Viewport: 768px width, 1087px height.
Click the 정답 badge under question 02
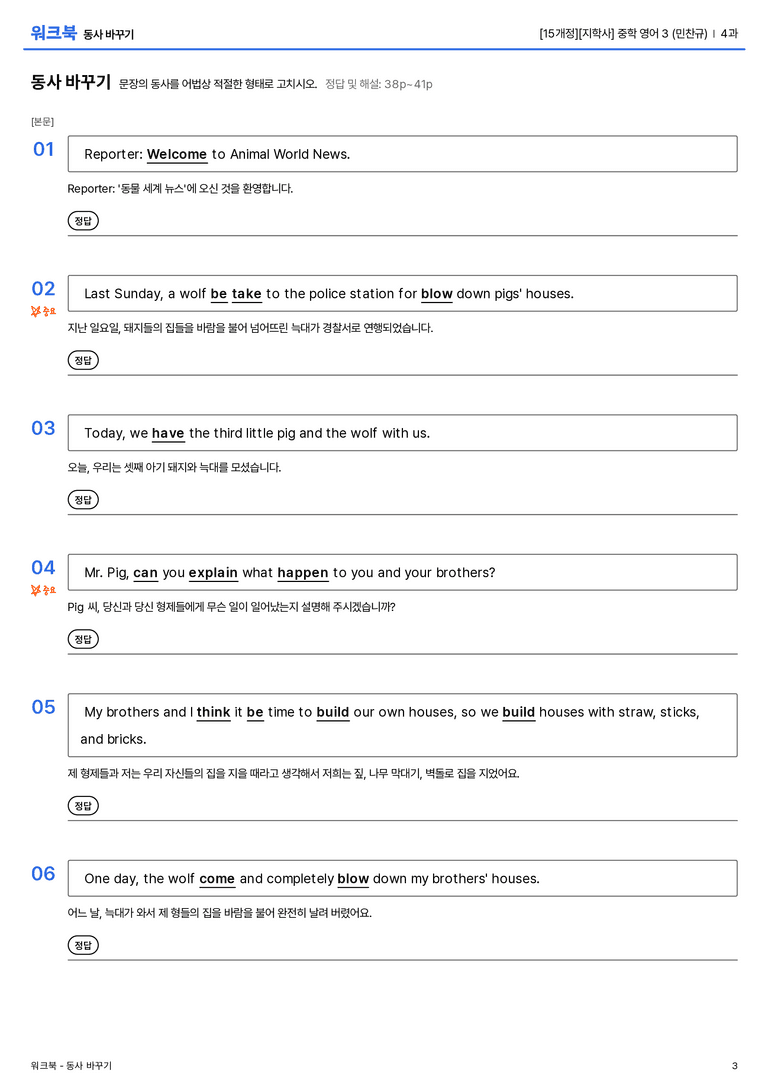tap(83, 360)
